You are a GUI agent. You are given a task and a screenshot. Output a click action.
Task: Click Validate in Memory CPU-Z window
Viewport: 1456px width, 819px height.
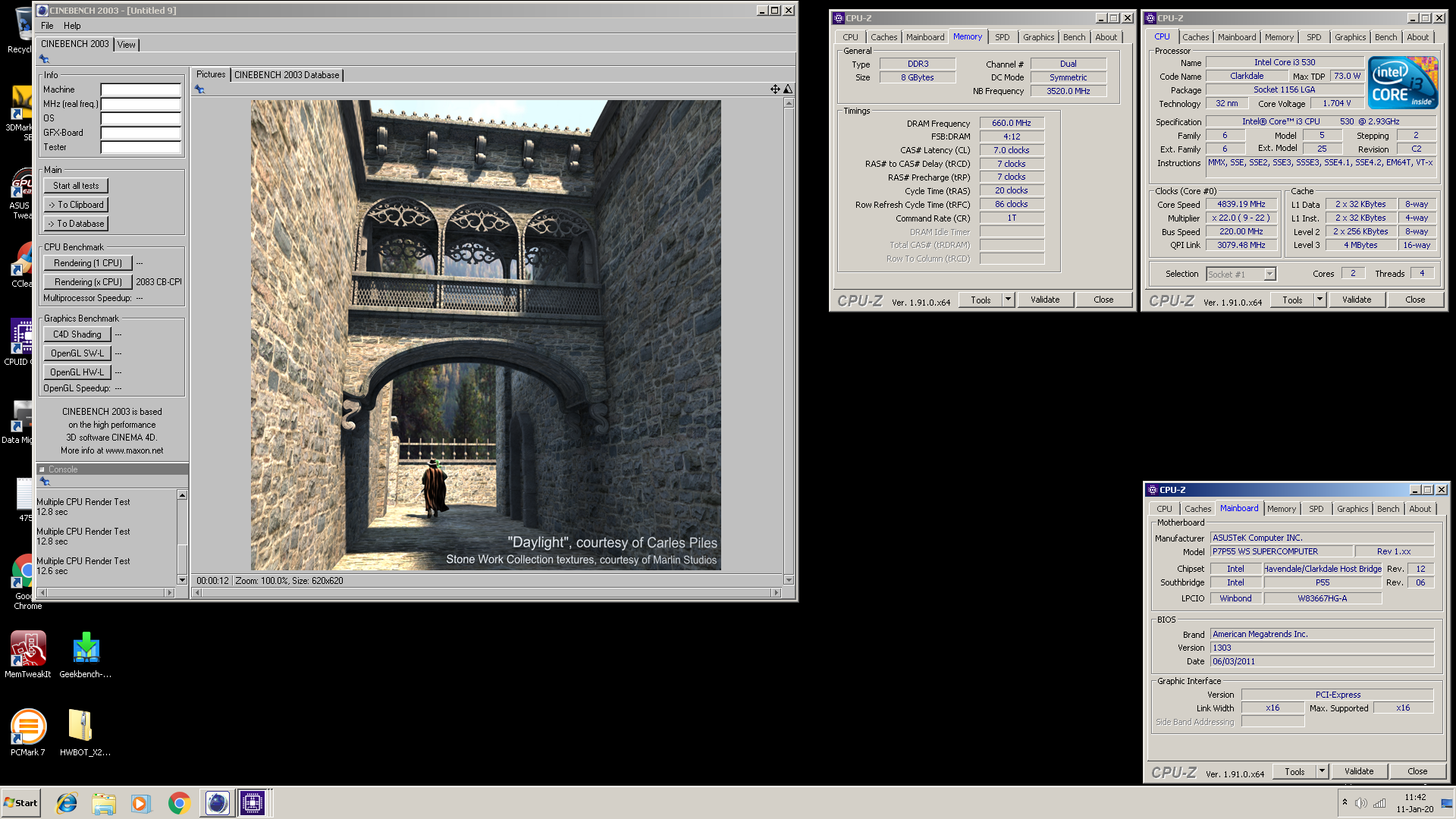1045,300
